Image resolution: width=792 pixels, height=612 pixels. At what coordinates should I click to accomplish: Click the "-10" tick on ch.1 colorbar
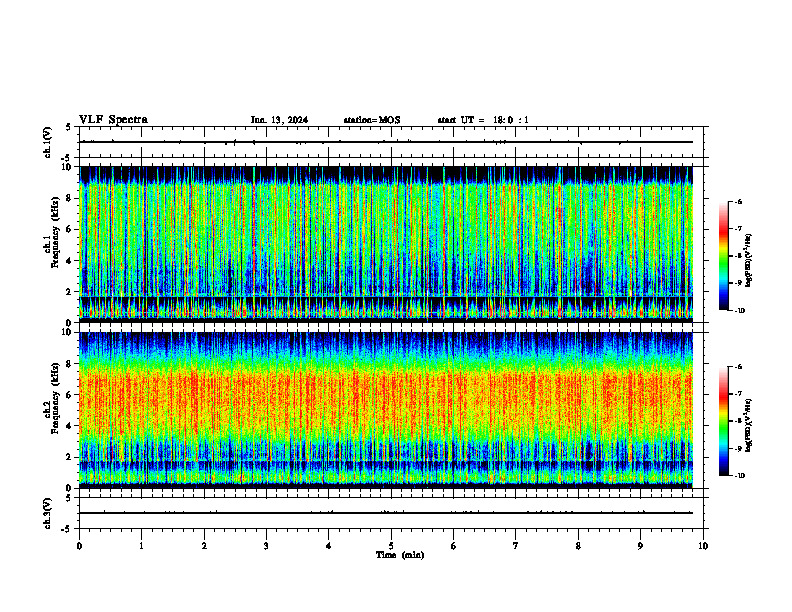click(x=739, y=311)
